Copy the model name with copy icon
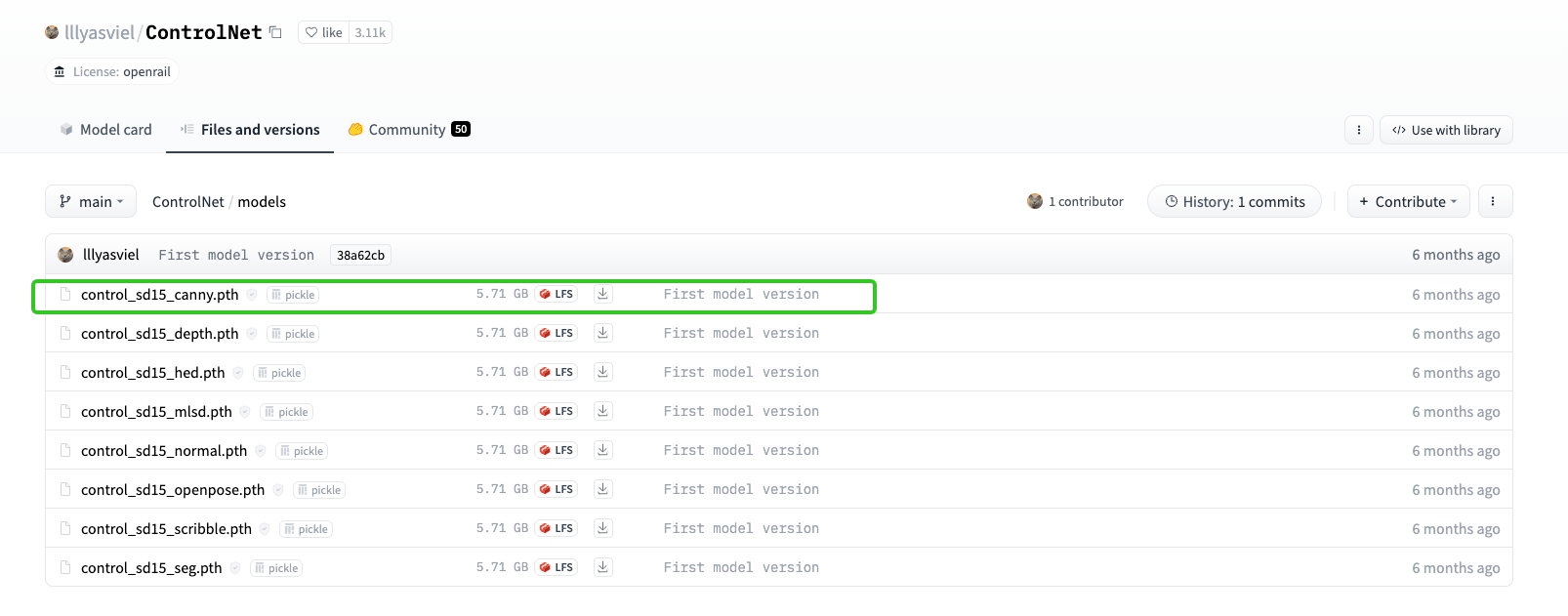1568x616 pixels. 276,32
